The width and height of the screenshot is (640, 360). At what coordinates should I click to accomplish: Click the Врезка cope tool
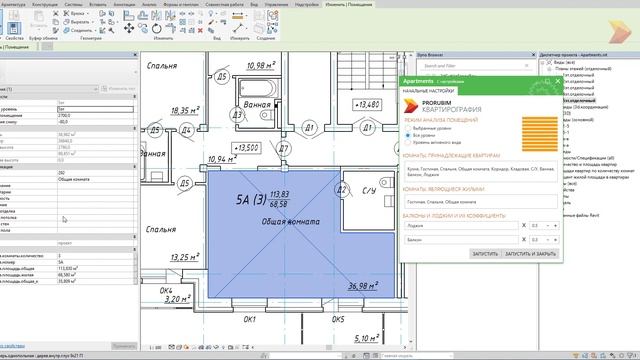point(76,13)
